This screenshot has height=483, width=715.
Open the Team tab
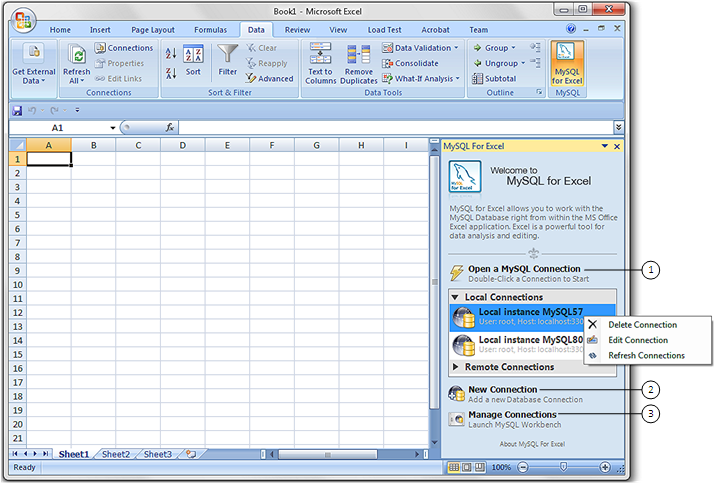click(478, 30)
